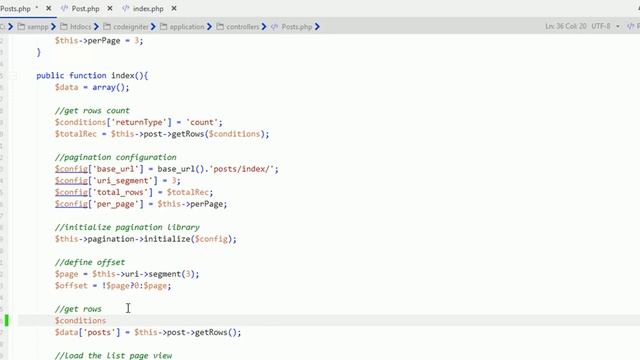
Task: Click the PHP file icon beside breadcrumb Posts.php
Action: point(275,27)
